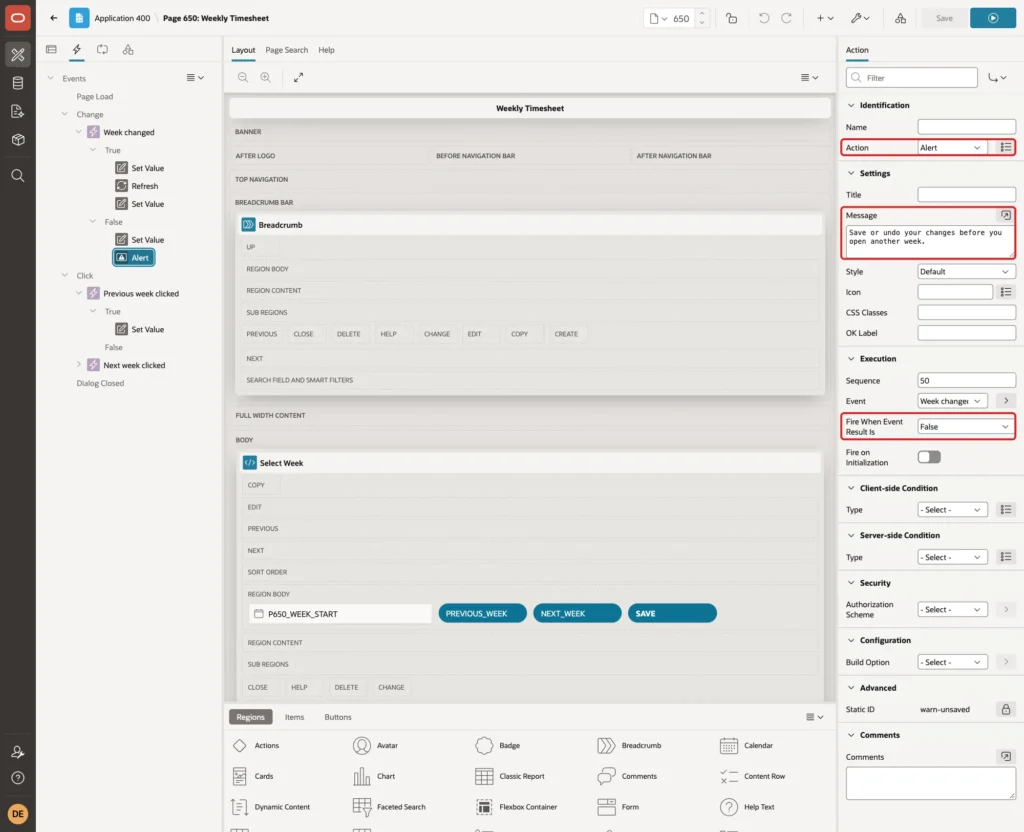The image size is (1024, 832).
Task: Expand the layout to full screen
Action: pyautogui.click(x=298, y=78)
